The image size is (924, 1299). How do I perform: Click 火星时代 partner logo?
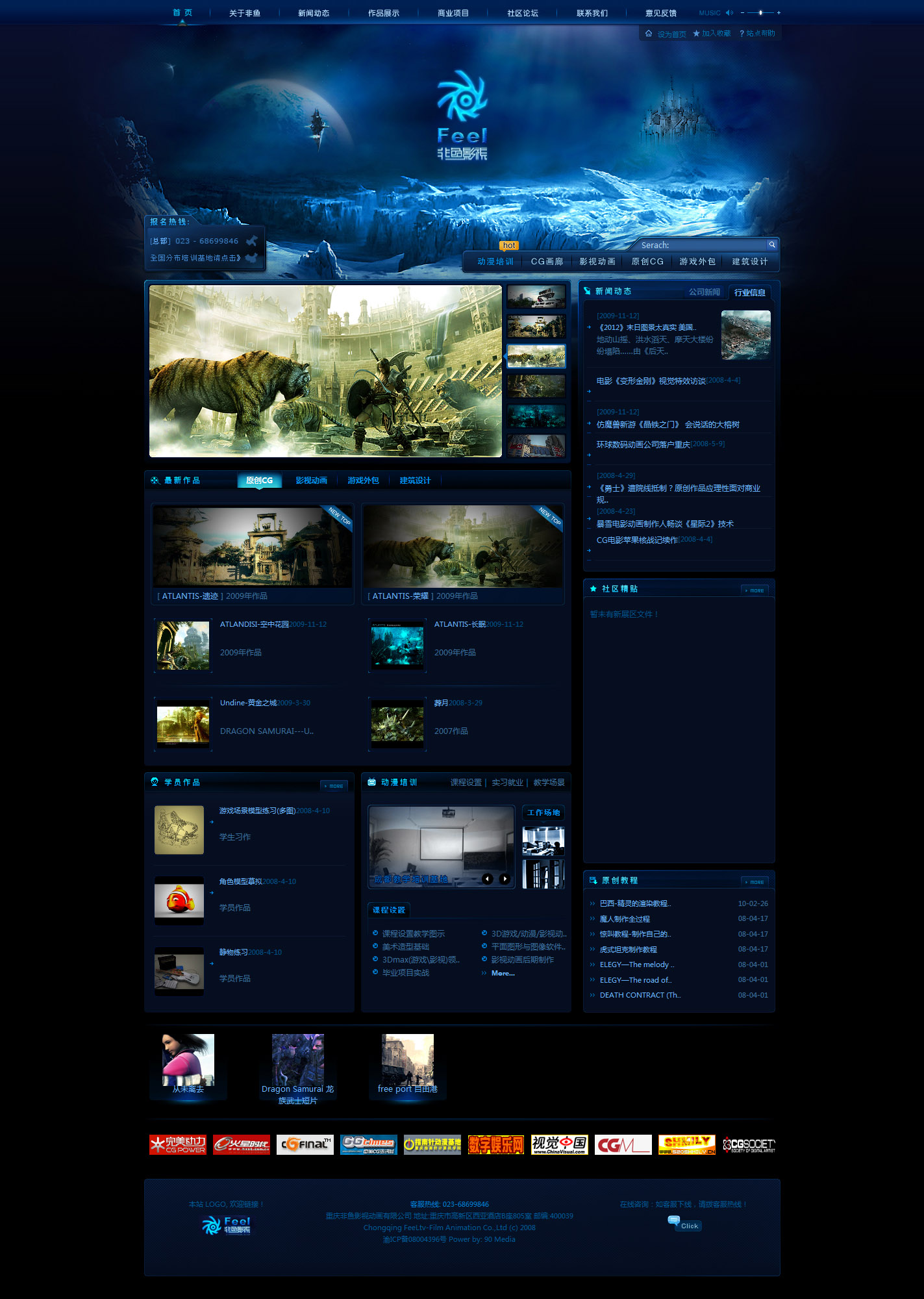pyautogui.click(x=241, y=1144)
